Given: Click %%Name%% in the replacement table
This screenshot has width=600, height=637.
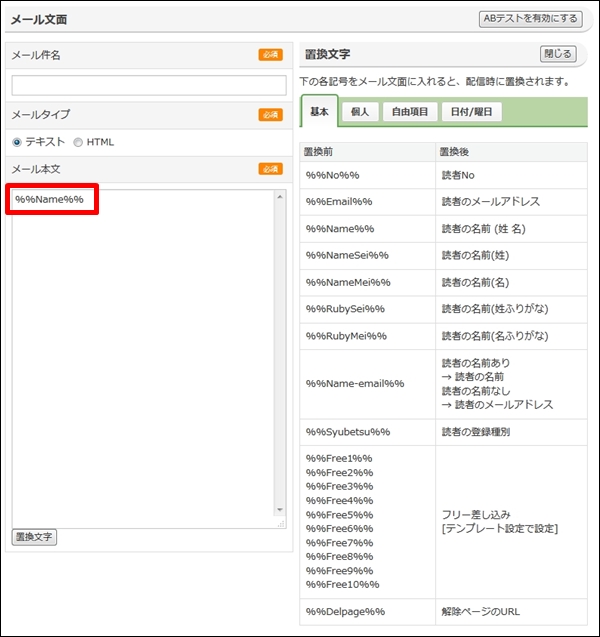Looking at the screenshot, I should tap(368, 229).
